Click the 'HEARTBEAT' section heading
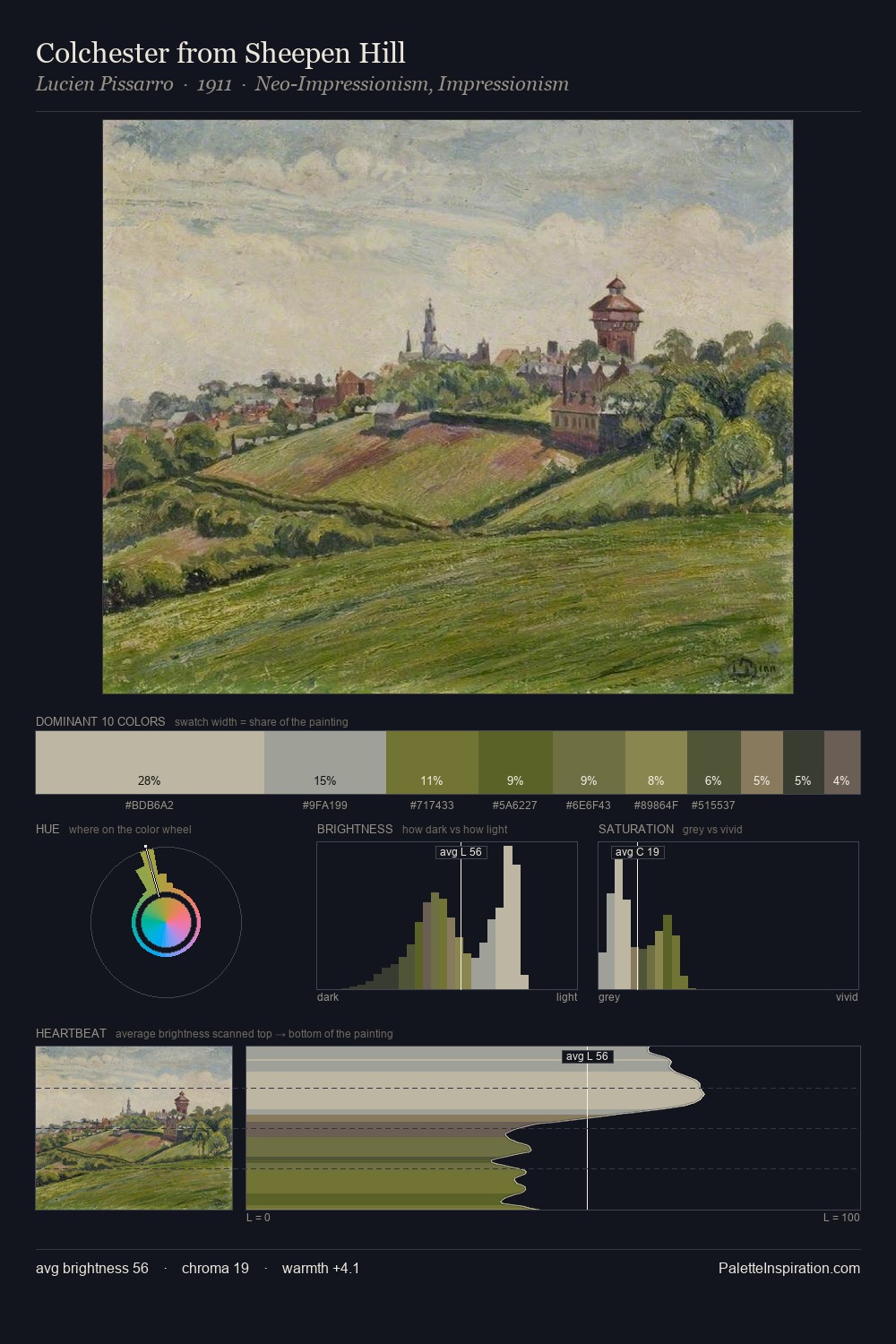896x1344 pixels. point(71,1033)
